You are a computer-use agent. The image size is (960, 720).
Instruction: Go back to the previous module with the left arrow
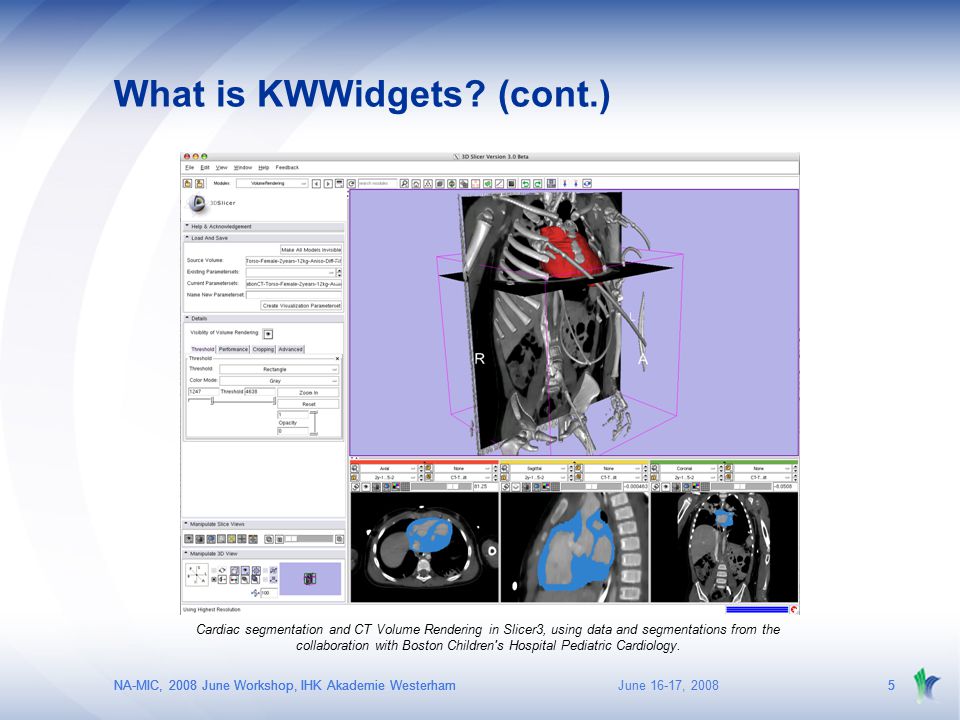pos(317,184)
